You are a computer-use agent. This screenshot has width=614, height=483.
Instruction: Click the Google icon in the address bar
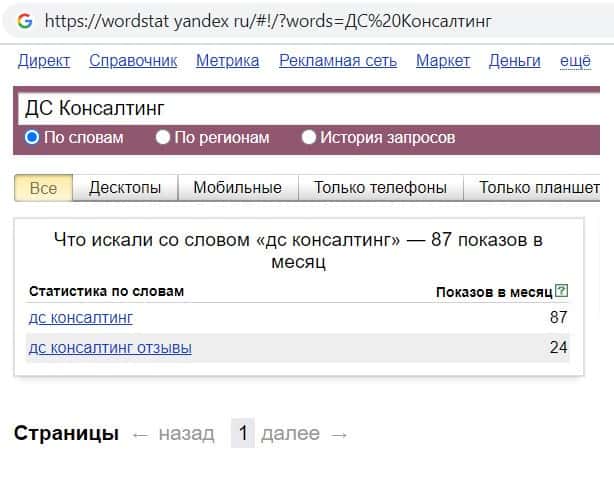(x=25, y=21)
